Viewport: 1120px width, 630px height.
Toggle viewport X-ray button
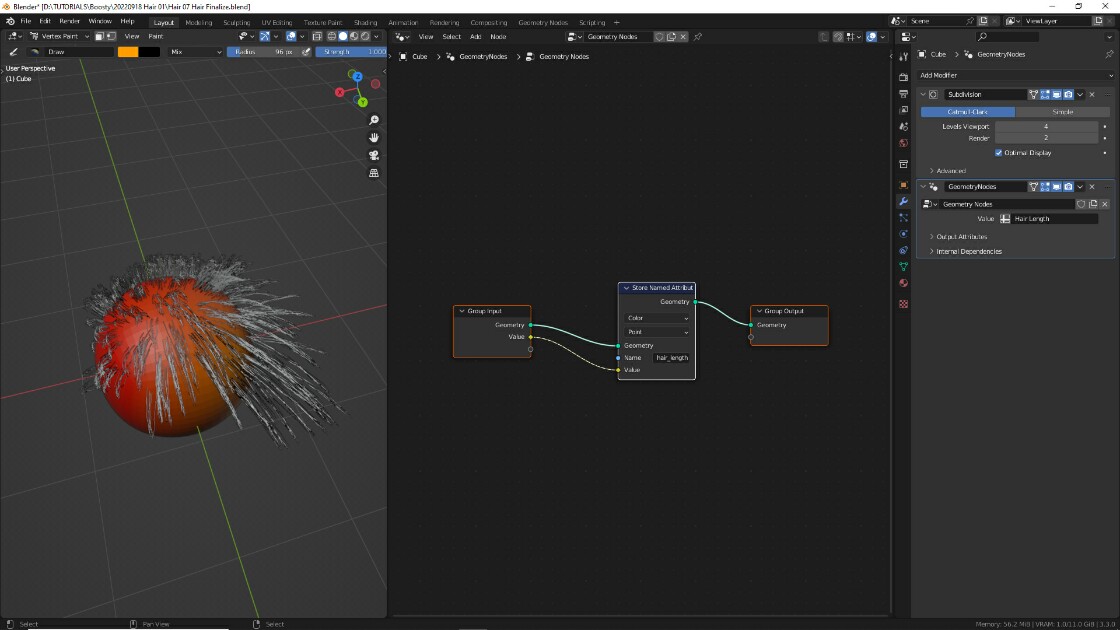click(x=317, y=36)
